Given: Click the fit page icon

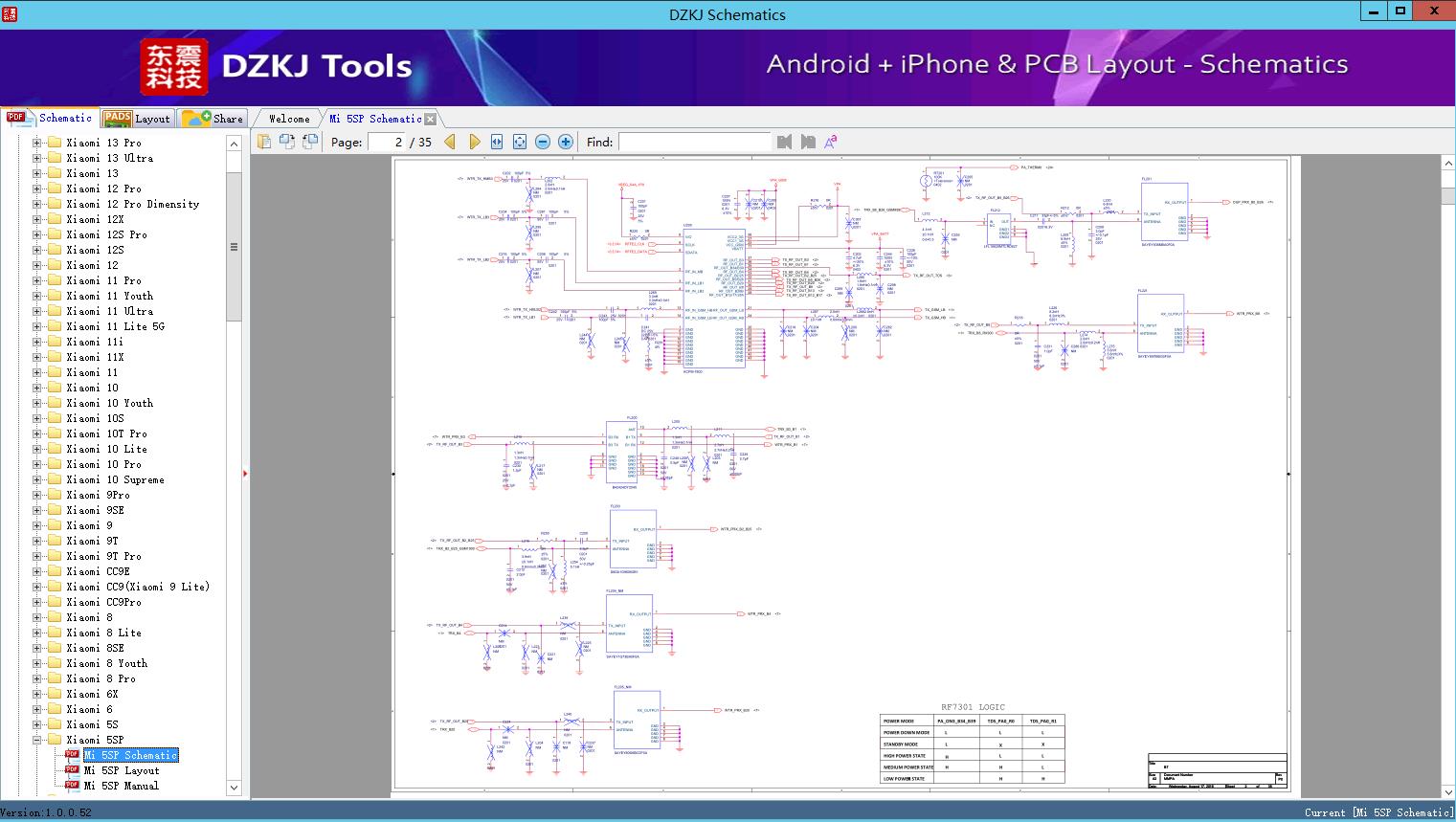Looking at the screenshot, I should coord(520,142).
